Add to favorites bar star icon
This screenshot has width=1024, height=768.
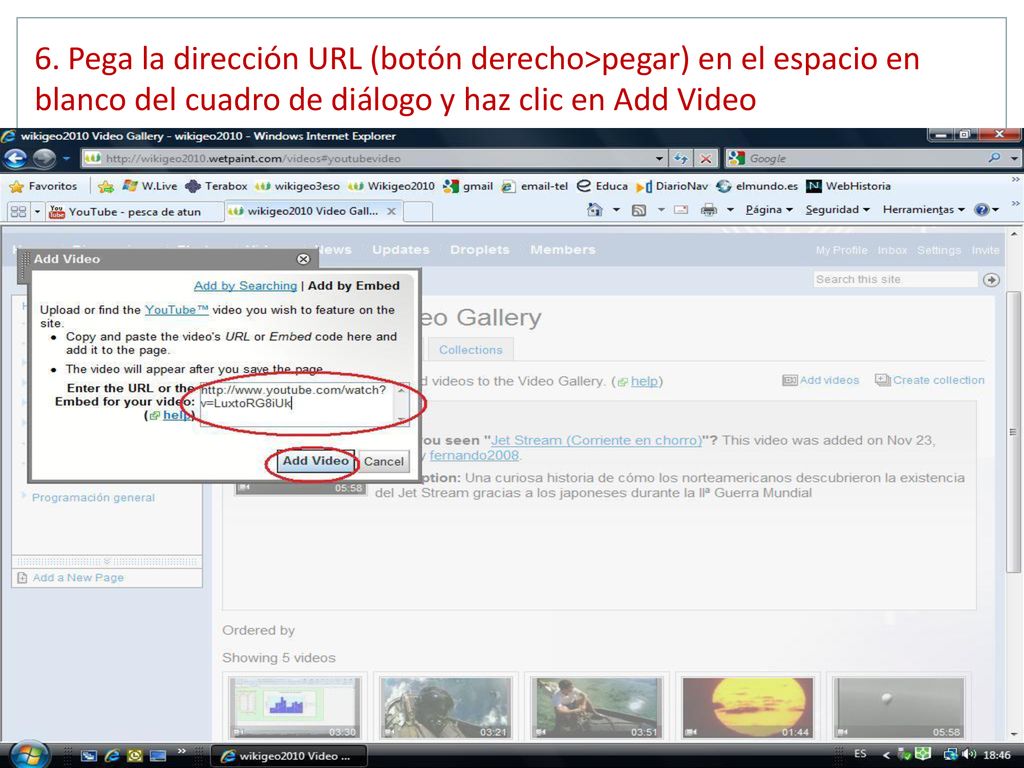105,187
